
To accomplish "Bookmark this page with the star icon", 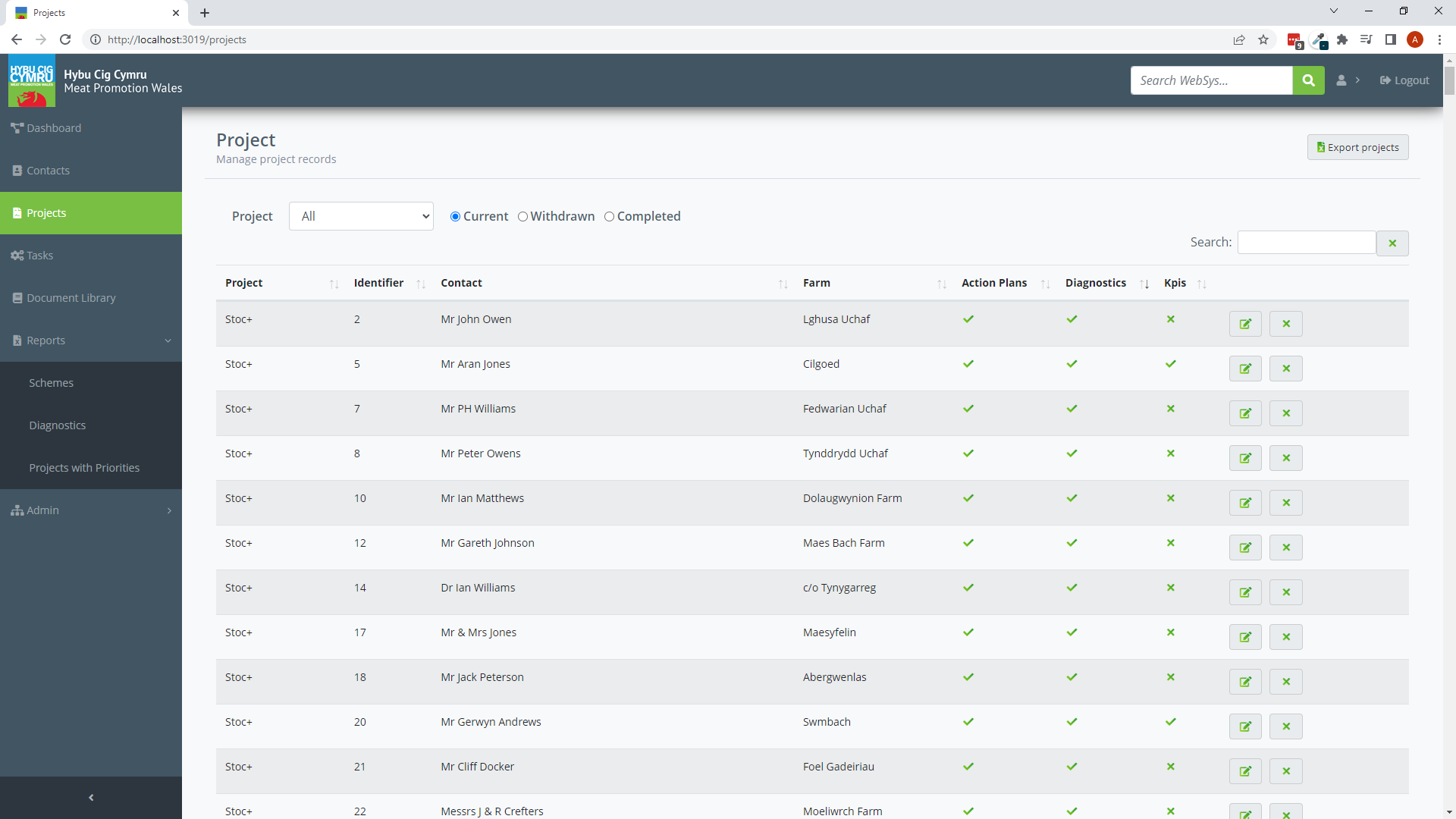I will [1263, 39].
